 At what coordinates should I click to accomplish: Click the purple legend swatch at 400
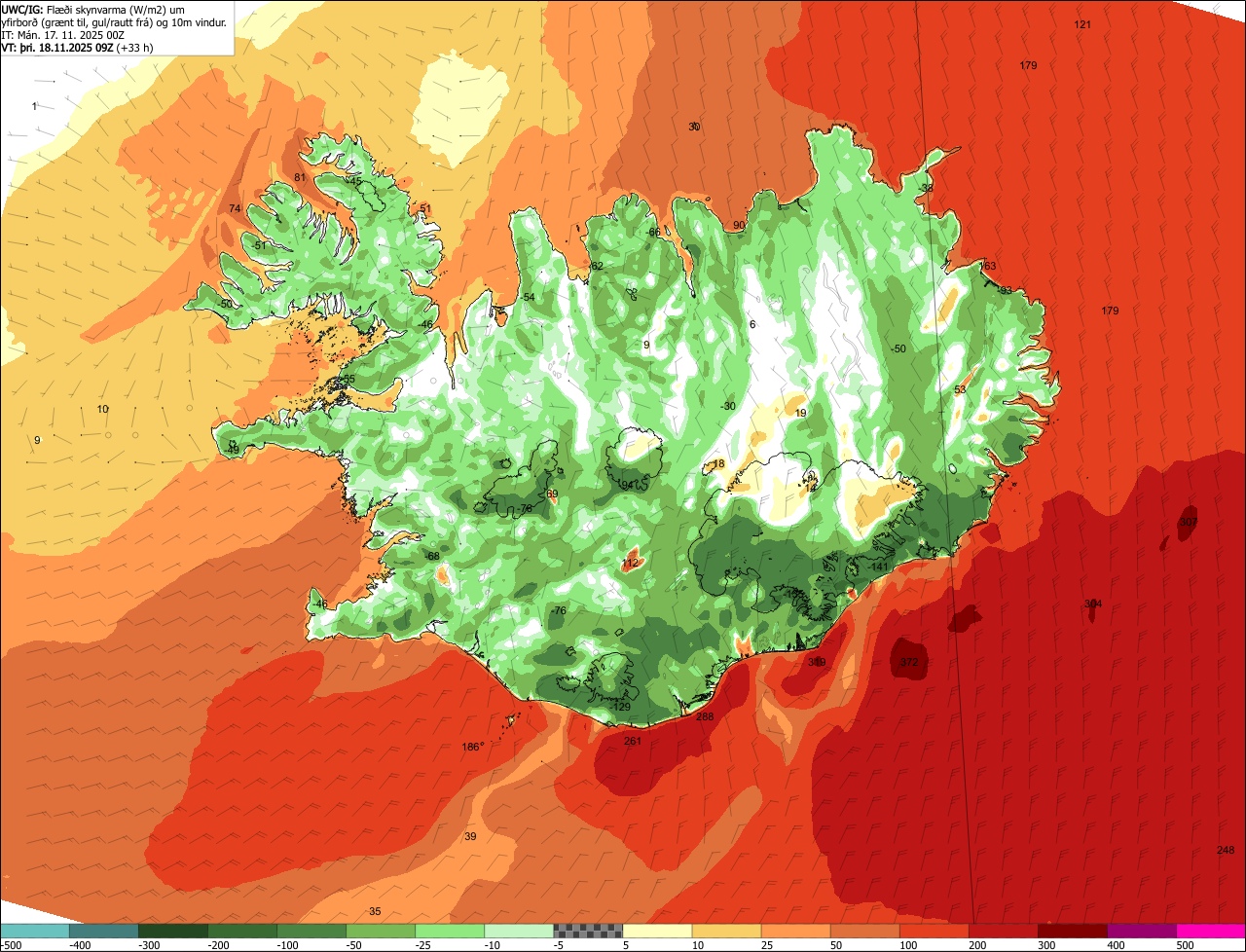(1141, 931)
